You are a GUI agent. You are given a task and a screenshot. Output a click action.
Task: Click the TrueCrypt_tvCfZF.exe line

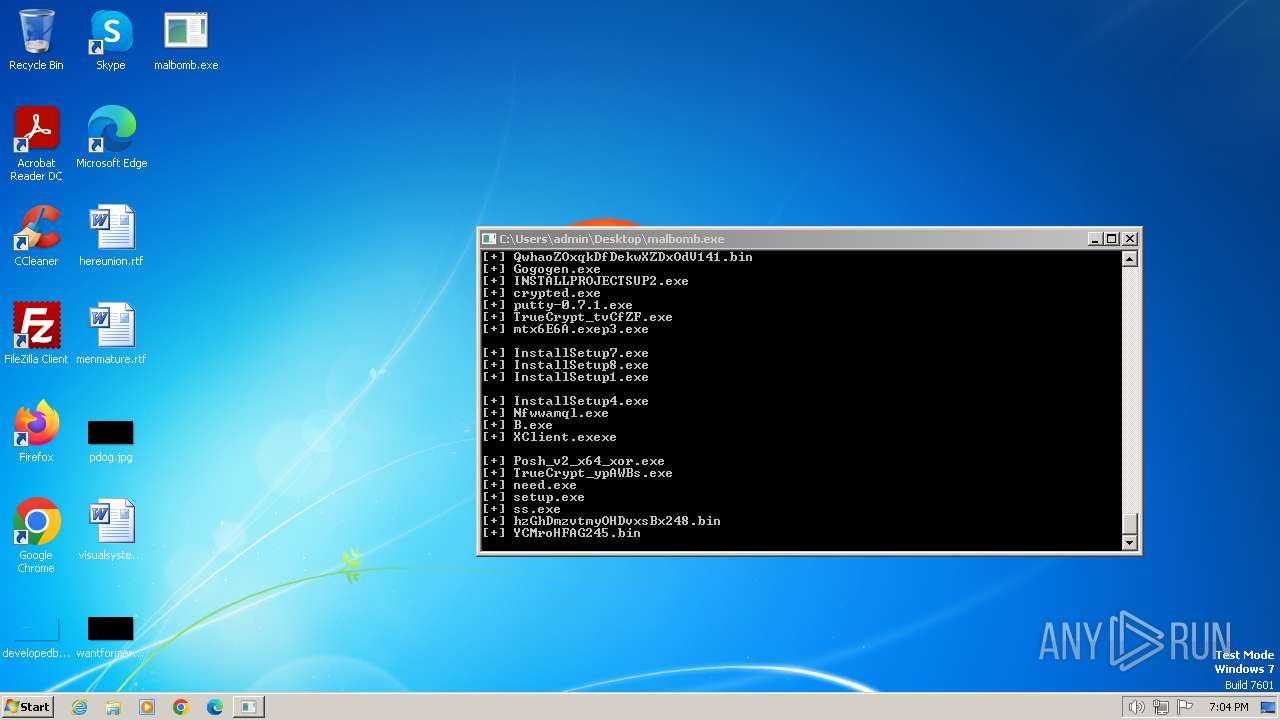[x=577, y=317]
